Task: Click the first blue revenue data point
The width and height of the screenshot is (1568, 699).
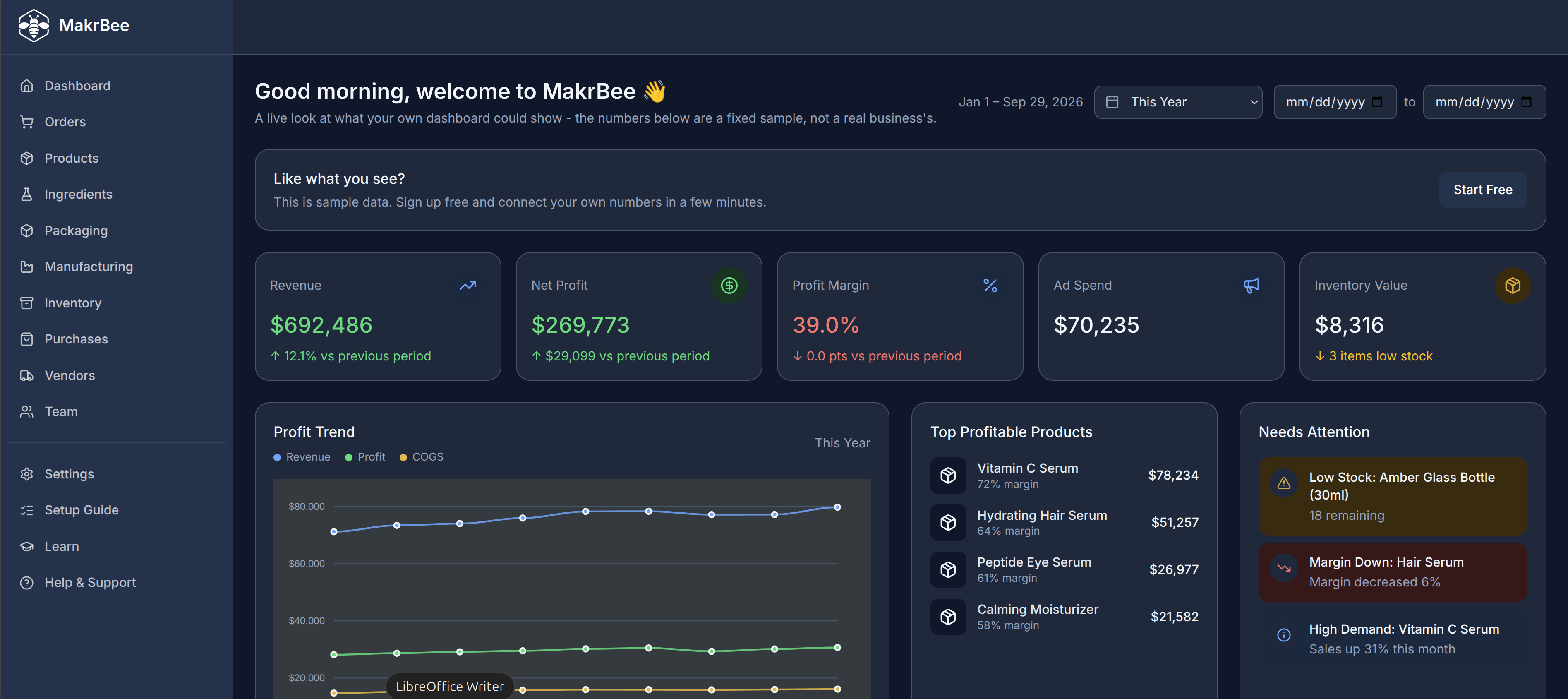Action: (x=333, y=532)
